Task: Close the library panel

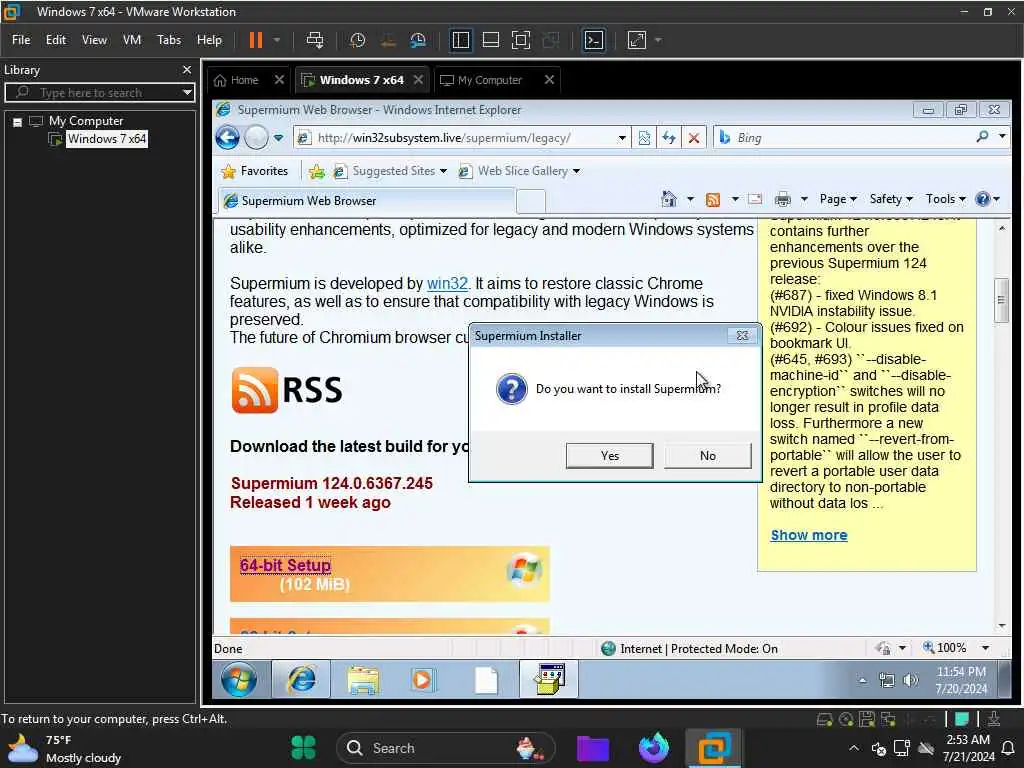Action: [x=187, y=69]
